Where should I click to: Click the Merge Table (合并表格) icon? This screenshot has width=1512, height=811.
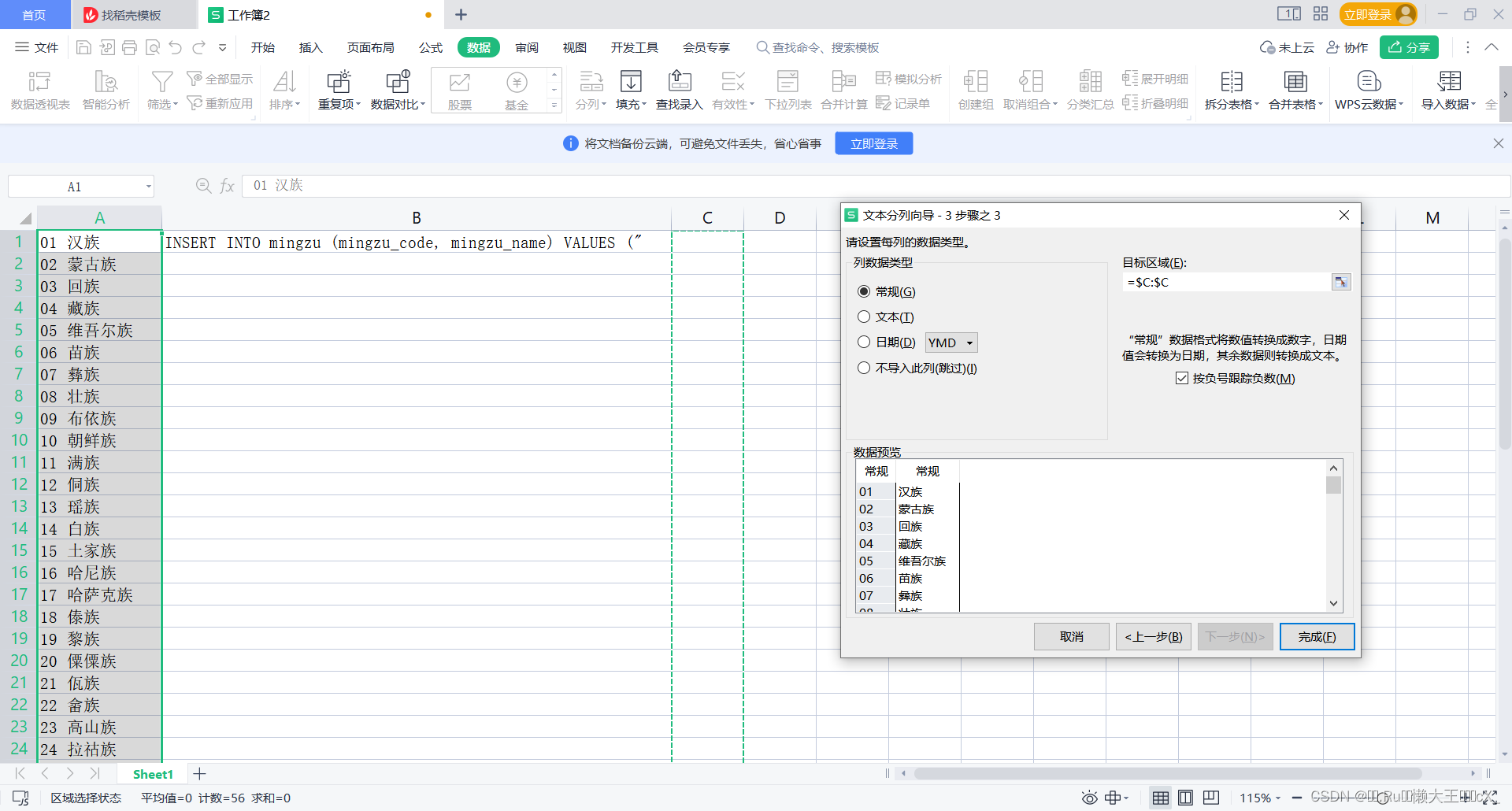[x=1295, y=82]
